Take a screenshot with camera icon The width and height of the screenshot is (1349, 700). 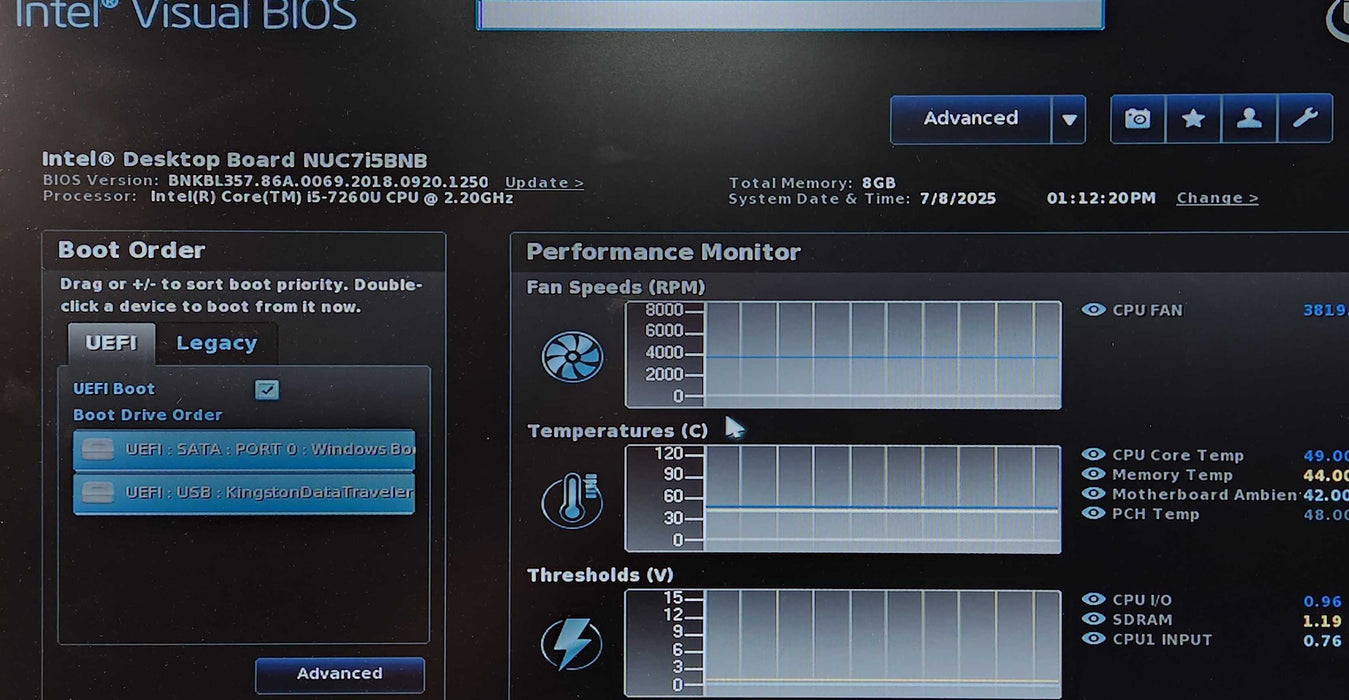[1137, 119]
